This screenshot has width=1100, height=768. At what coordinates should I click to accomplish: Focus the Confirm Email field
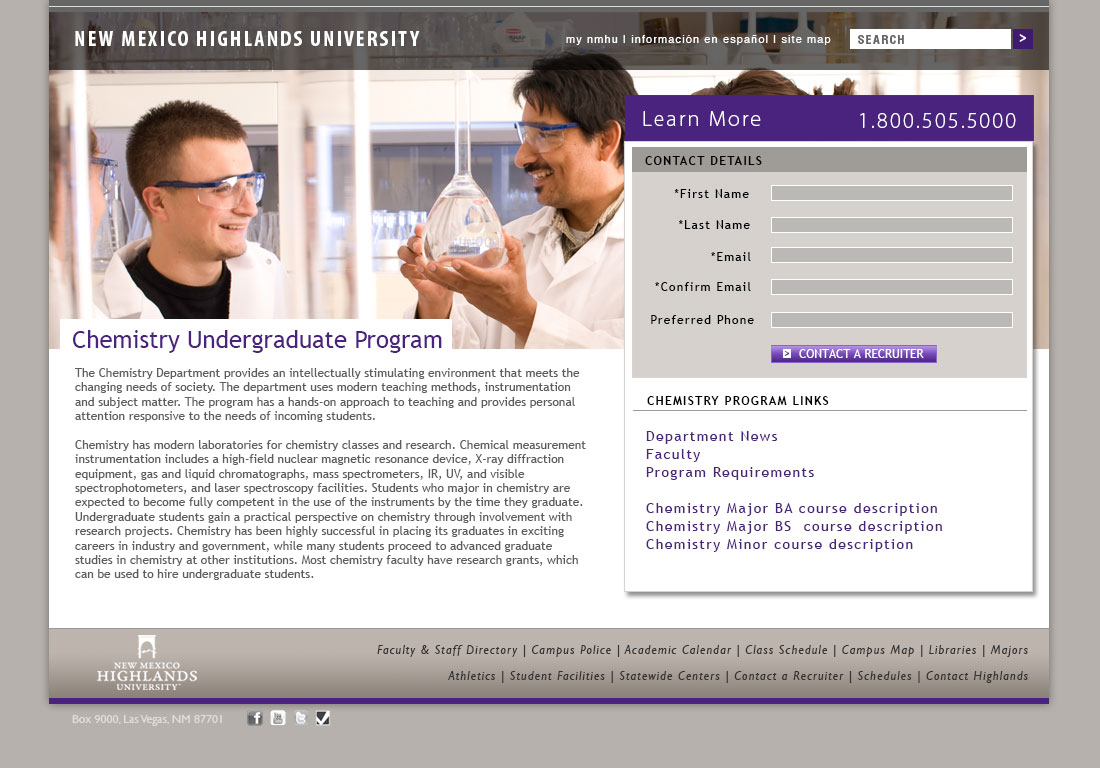tap(892, 287)
